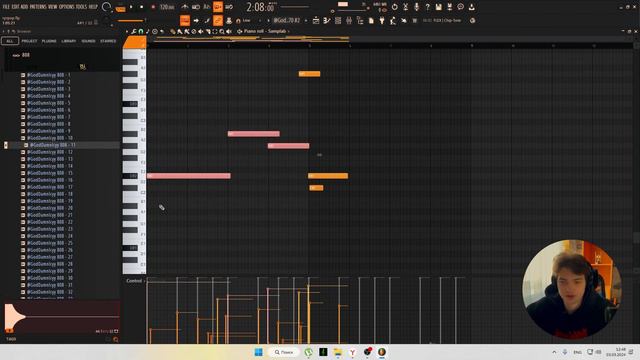The height and width of the screenshot is (360, 640).
Task: Click the sample waveform preview thumbnail
Action: point(62,318)
